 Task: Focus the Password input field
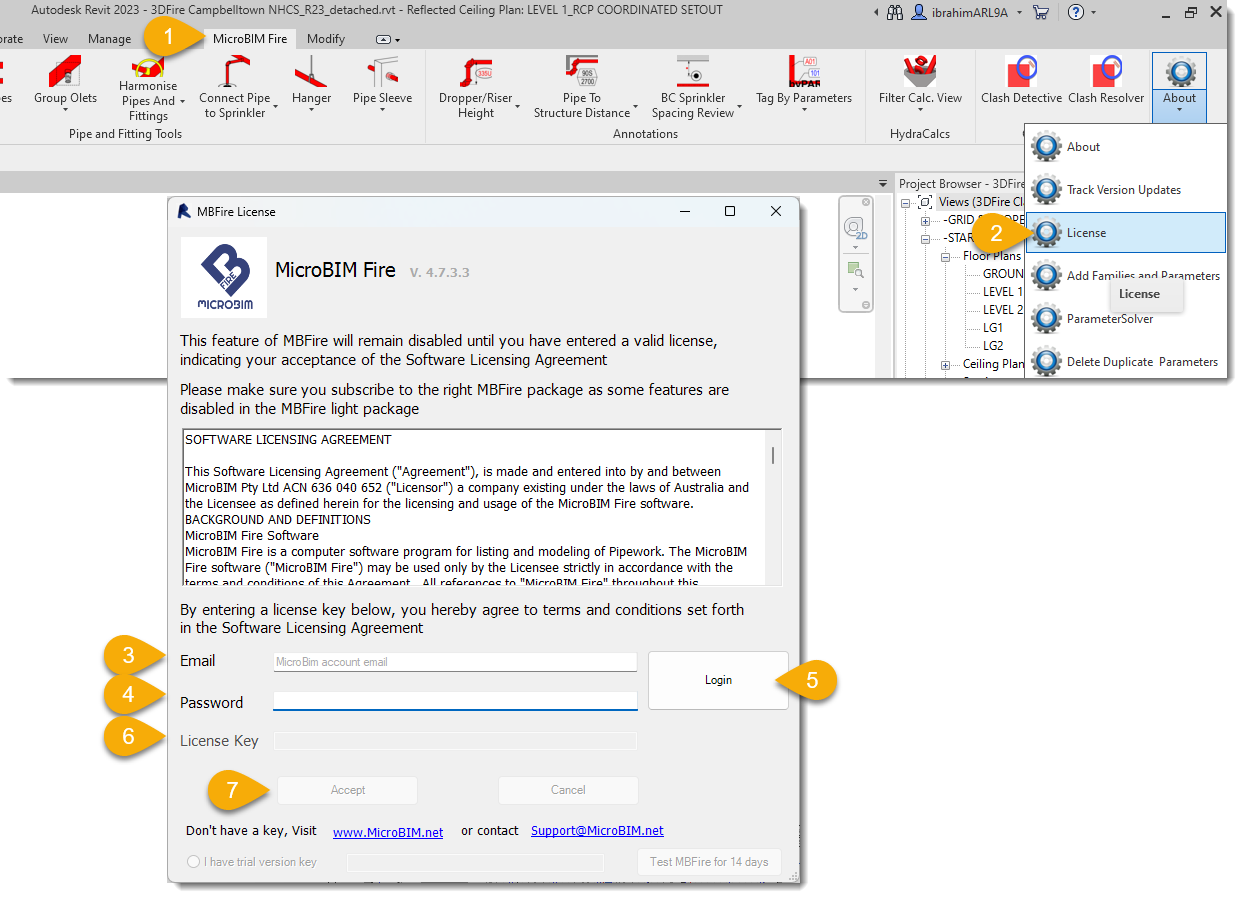coord(455,701)
